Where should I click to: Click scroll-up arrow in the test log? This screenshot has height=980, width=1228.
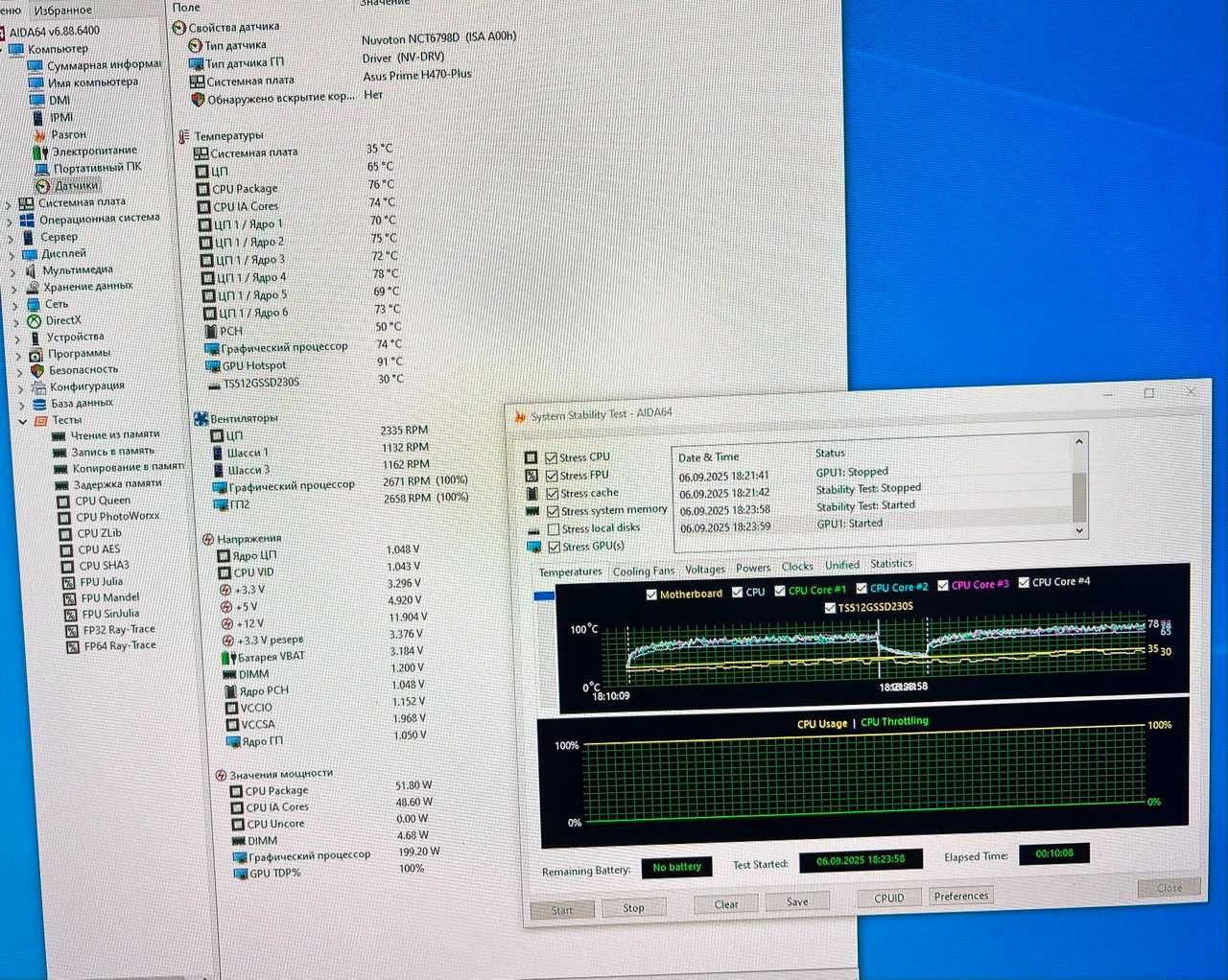pyautogui.click(x=1079, y=442)
